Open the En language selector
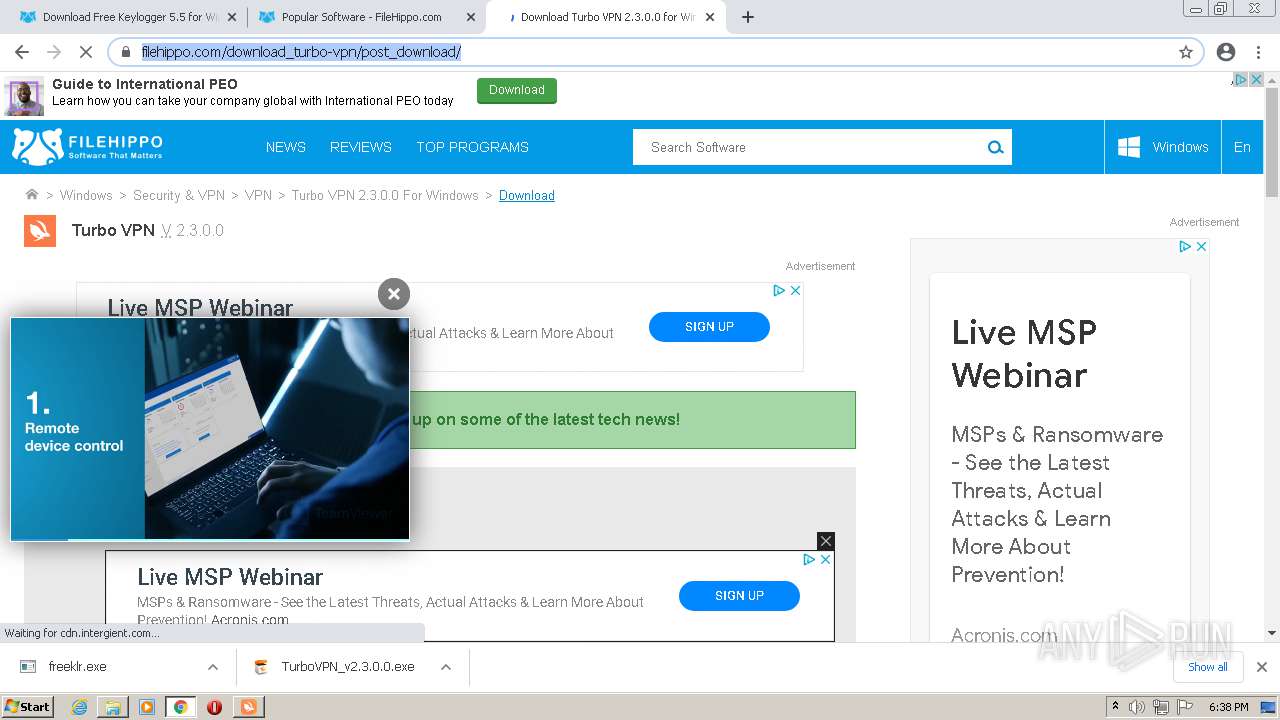 click(1242, 147)
